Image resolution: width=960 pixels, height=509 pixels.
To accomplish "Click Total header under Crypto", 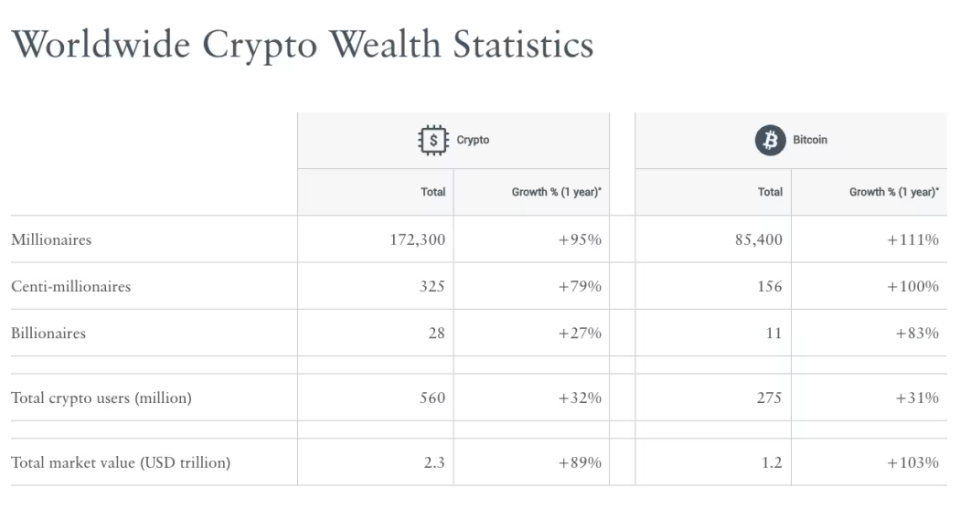I will coord(433,192).
